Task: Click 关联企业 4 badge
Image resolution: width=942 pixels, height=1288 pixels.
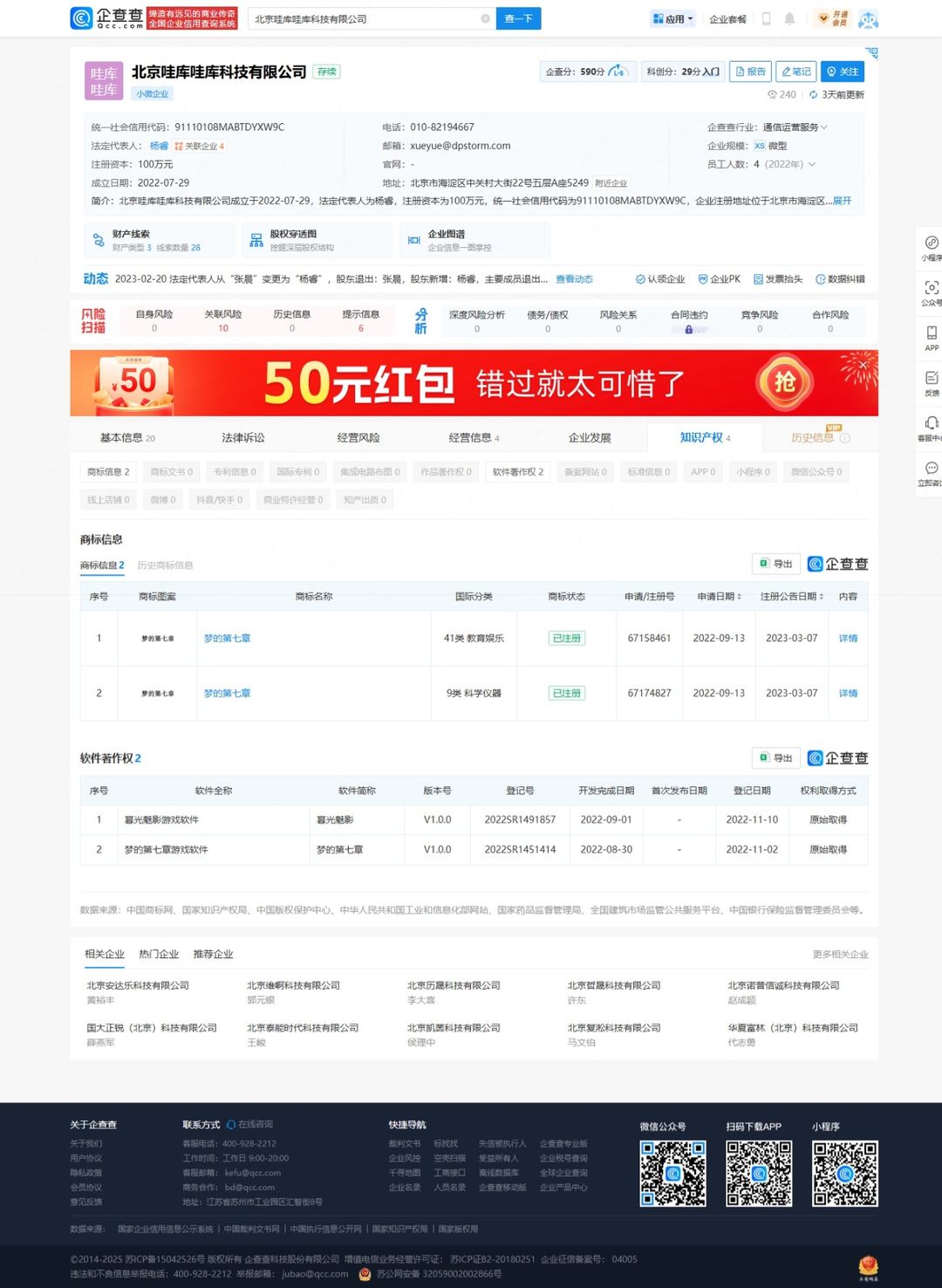Action: click(200, 146)
